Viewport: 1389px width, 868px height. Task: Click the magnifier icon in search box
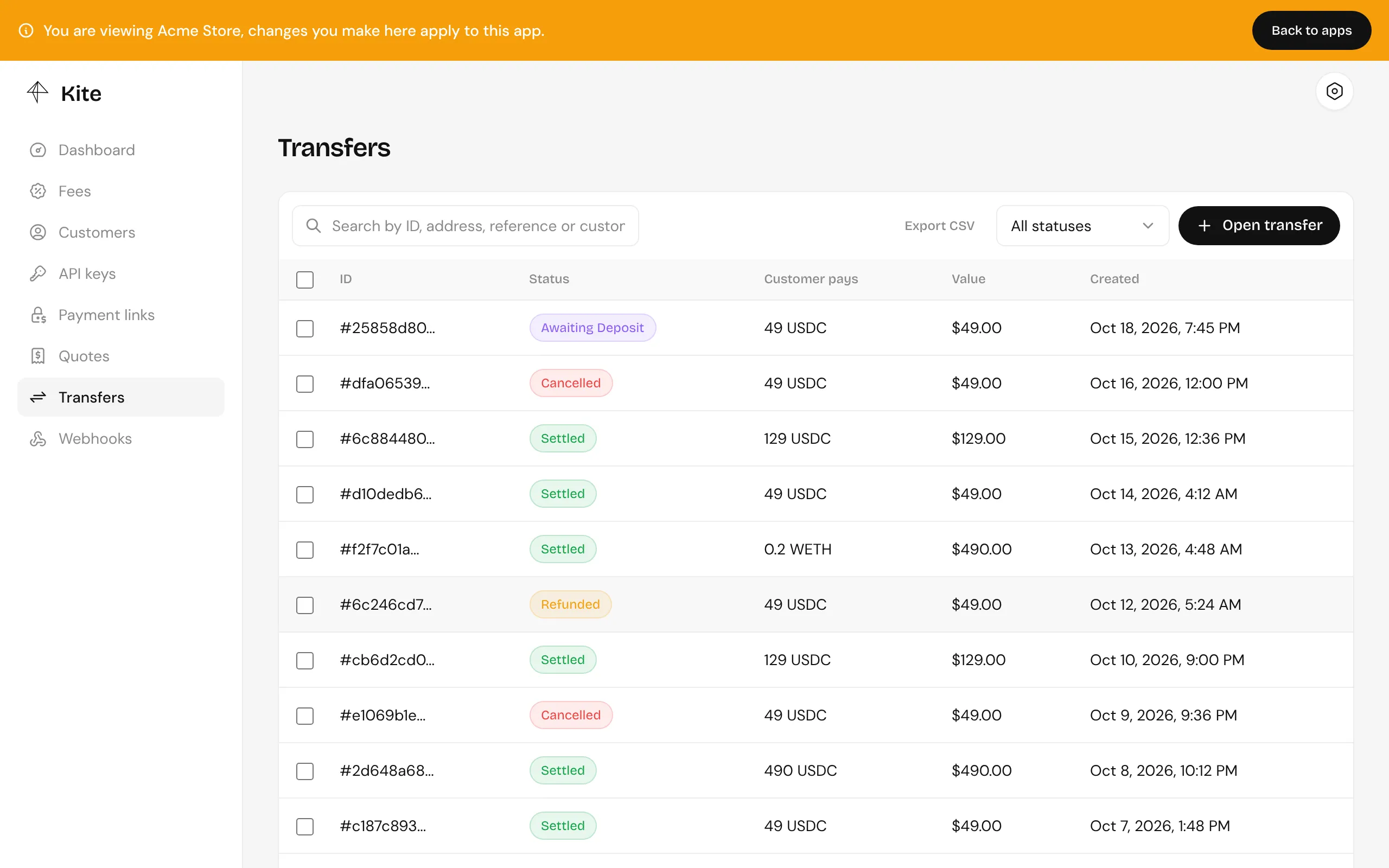(x=314, y=226)
